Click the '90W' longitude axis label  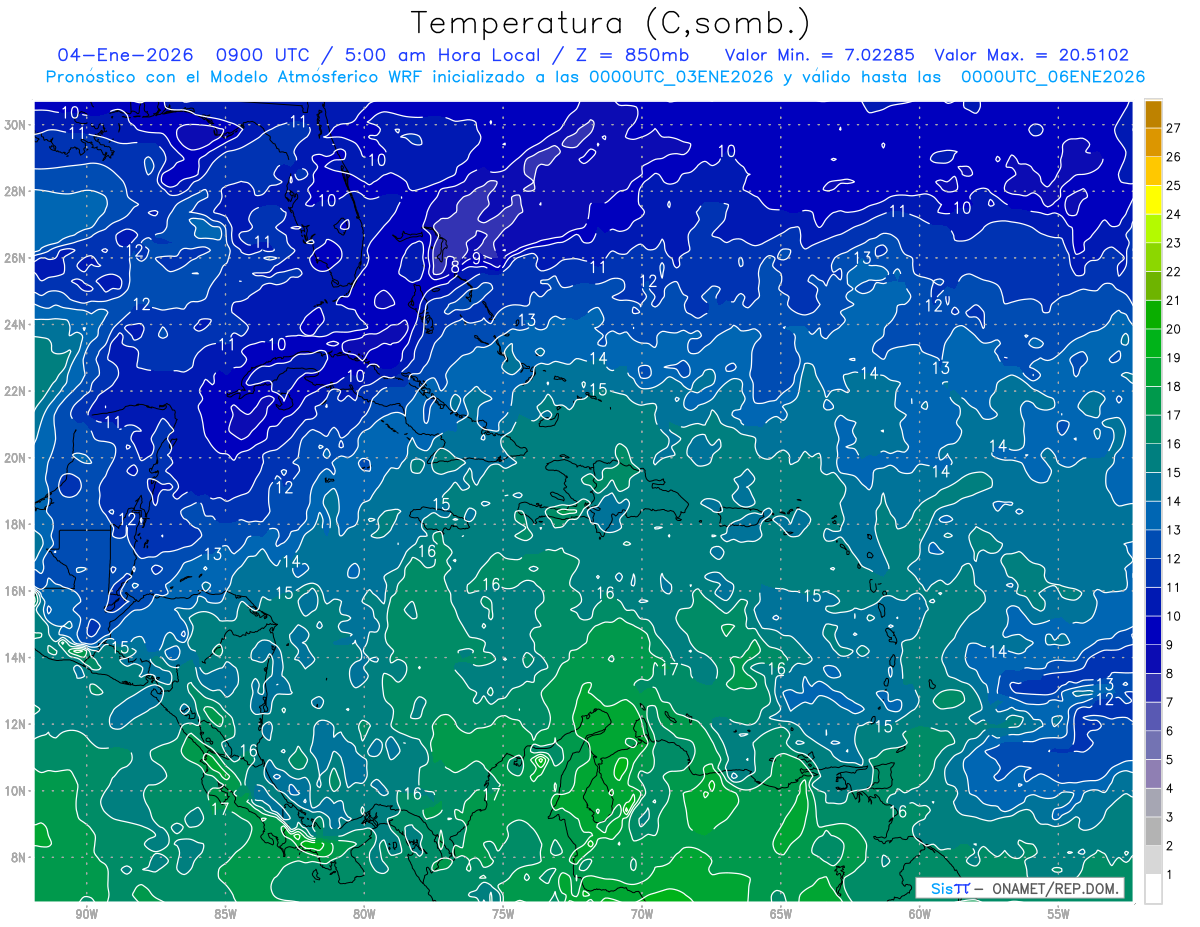click(86, 914)
